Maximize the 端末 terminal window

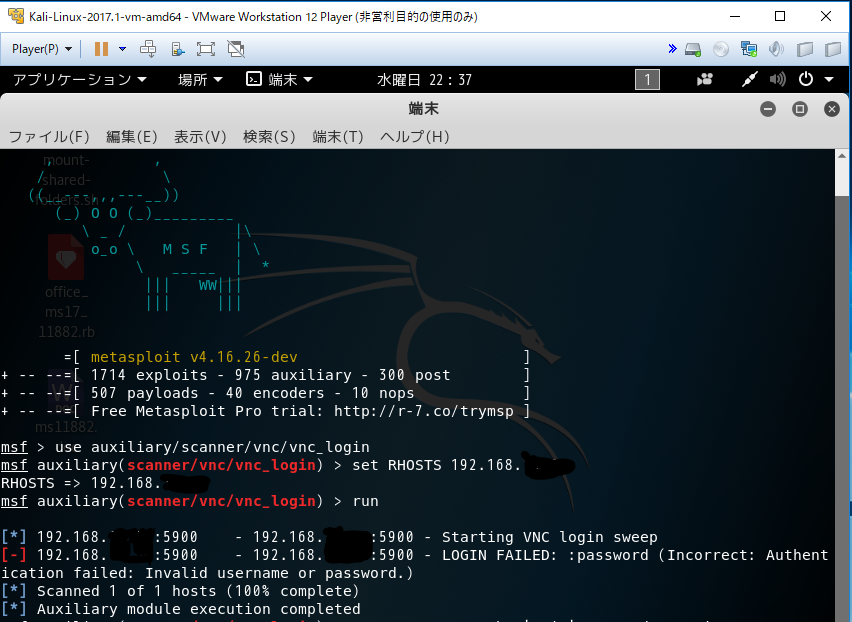point(800,109)
